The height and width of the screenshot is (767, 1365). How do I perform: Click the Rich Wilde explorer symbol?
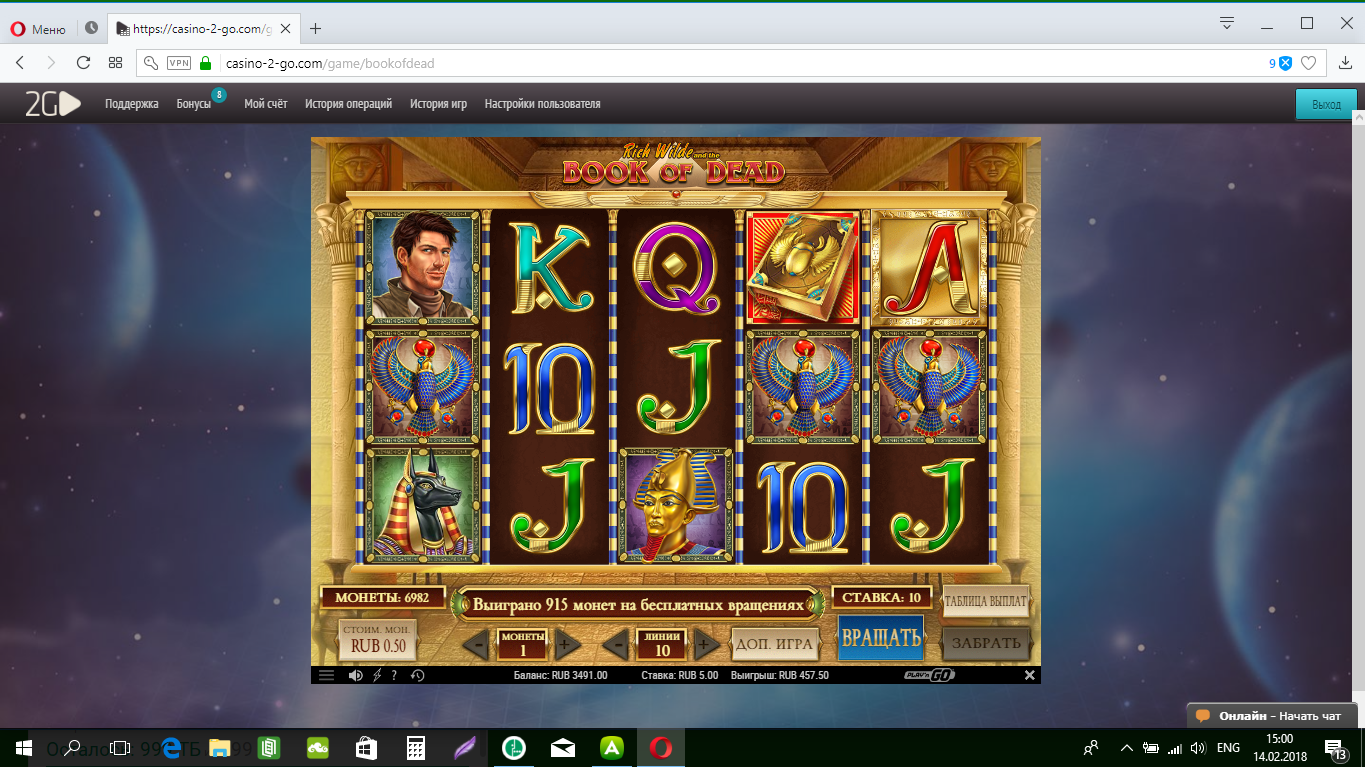[x=423, y=266]
